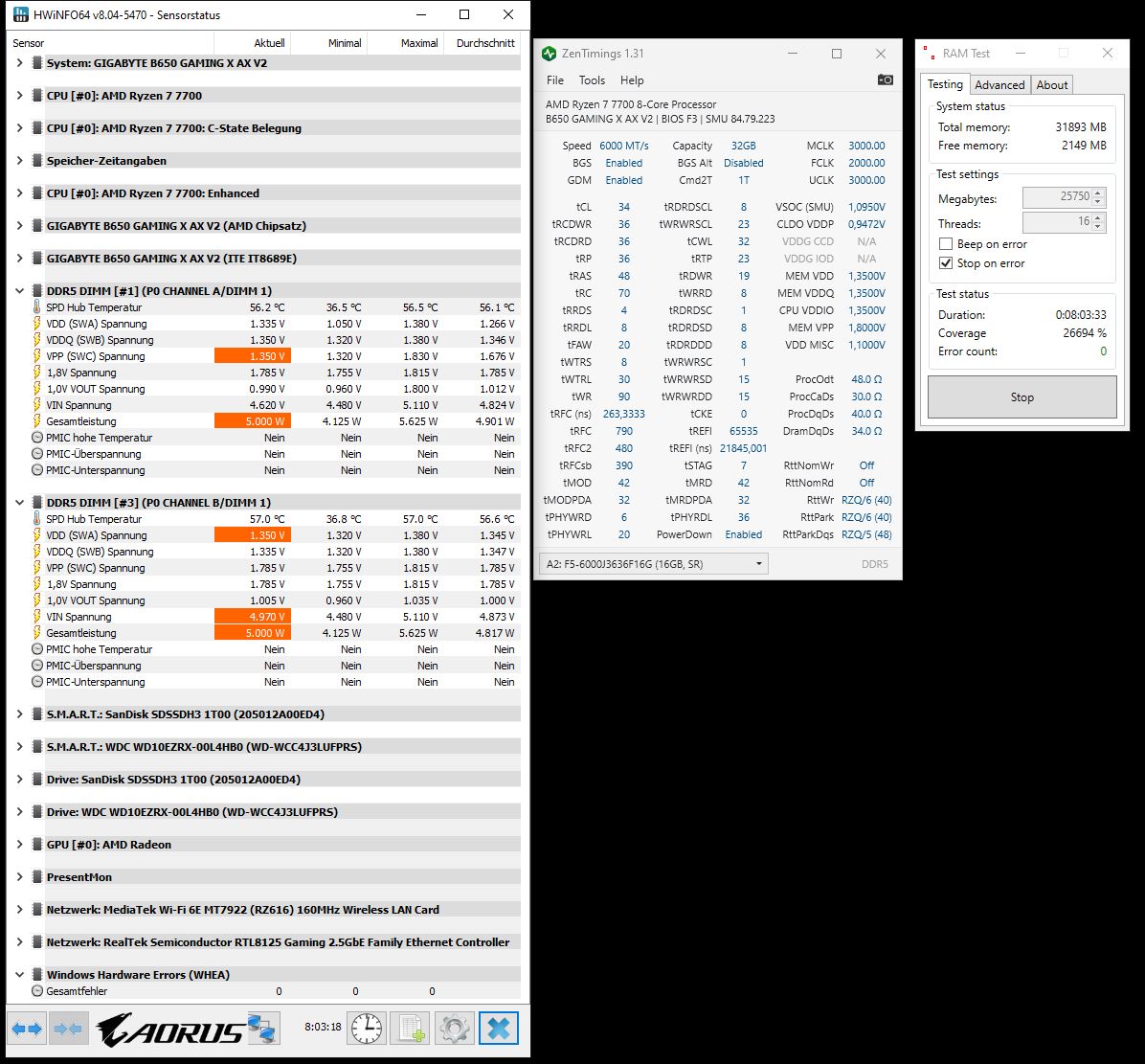The height and width of the screenshot is (1064, 1145).
Task: Open the Tools menu in ZenTimings
Action: tap(593, 80)
